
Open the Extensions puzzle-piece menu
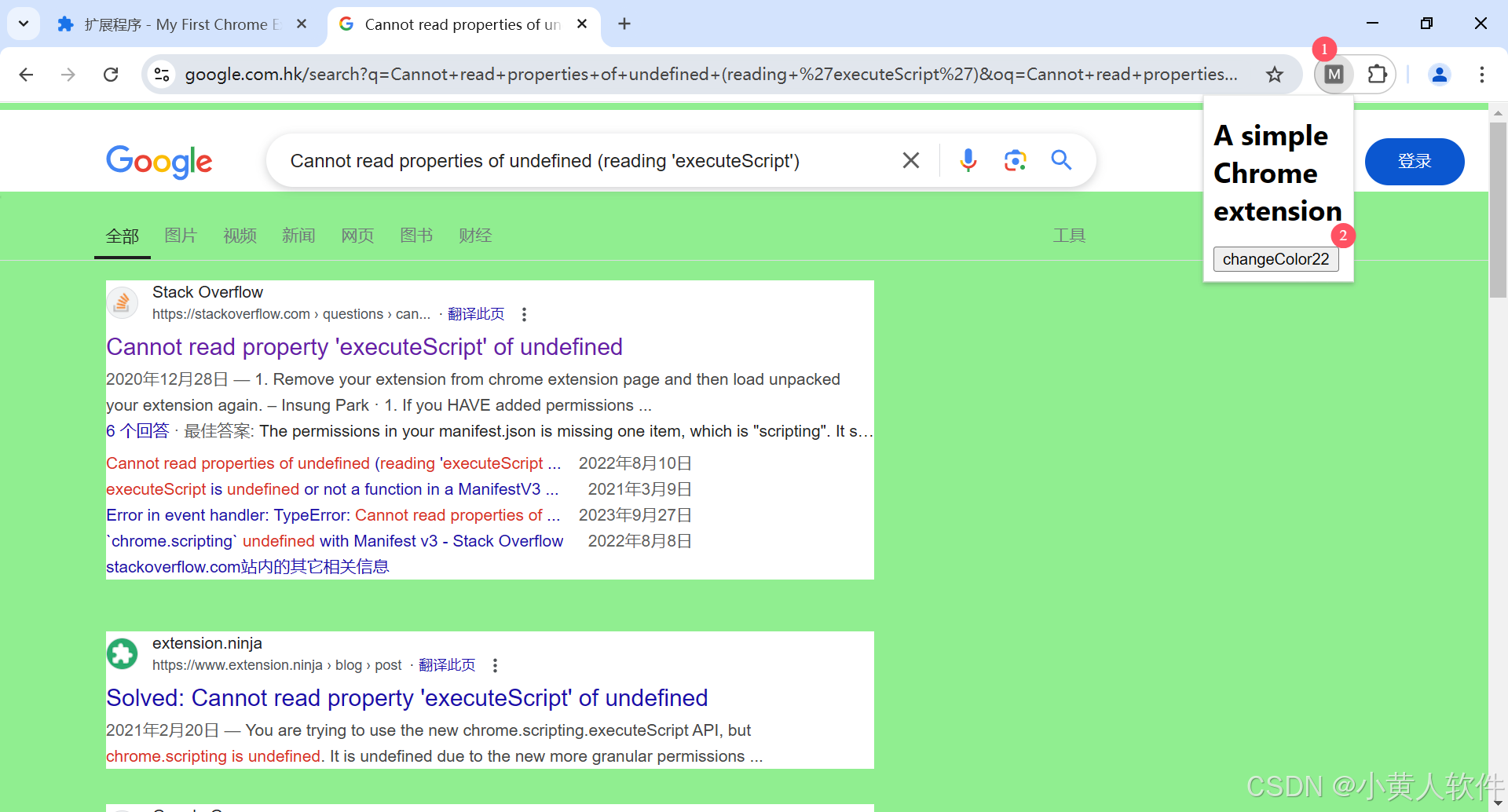pos(1377,75)
